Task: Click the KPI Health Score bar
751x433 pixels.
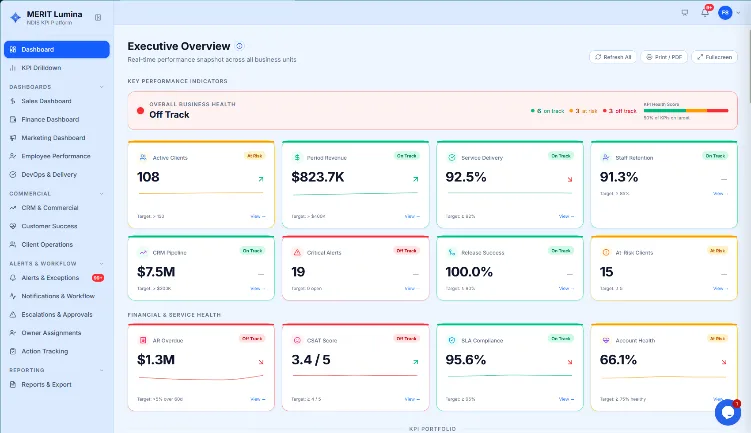Action: [x=686, y=111]
